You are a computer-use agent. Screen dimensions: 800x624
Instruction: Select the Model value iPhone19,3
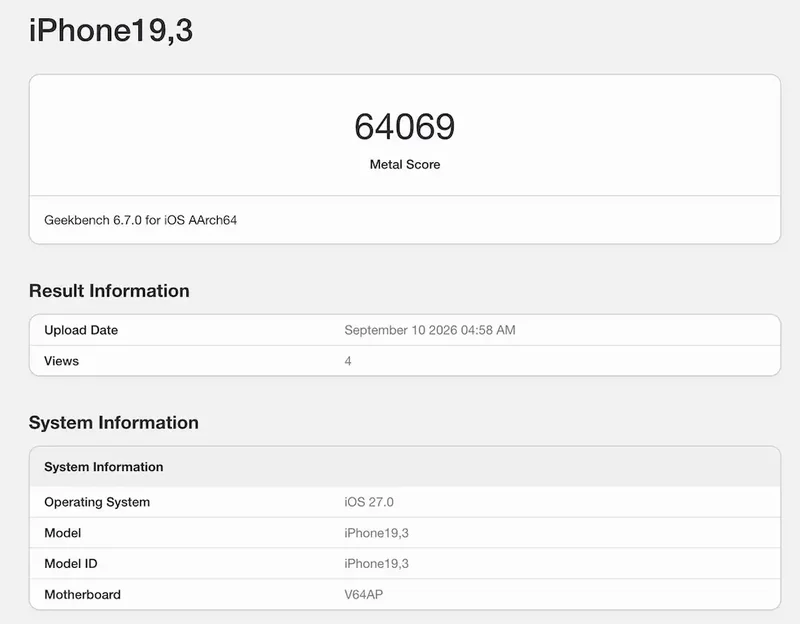point(377,533)
